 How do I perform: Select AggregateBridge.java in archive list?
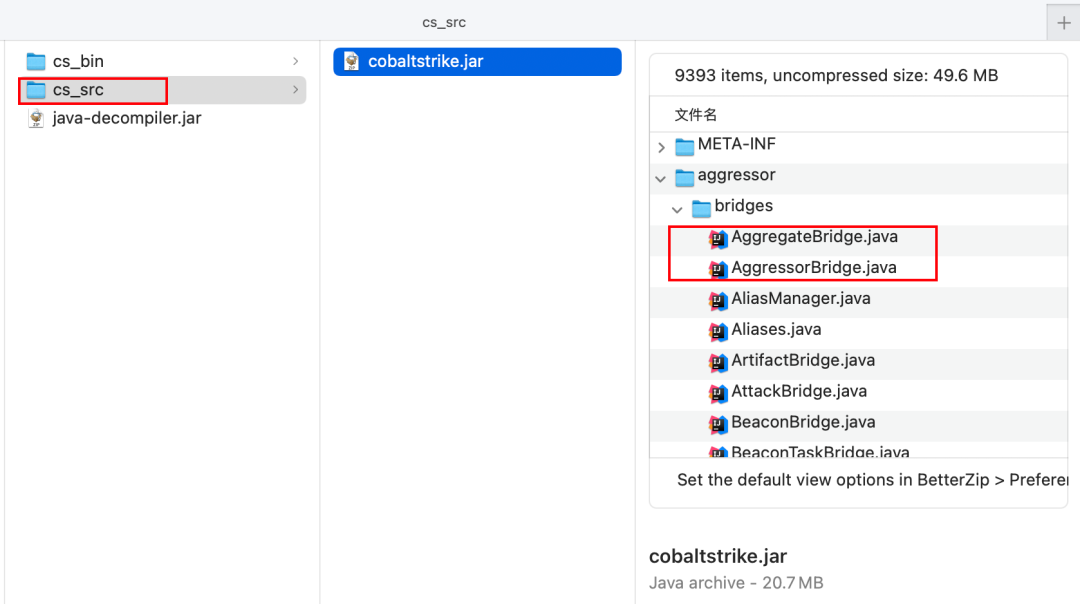[858, 240]
